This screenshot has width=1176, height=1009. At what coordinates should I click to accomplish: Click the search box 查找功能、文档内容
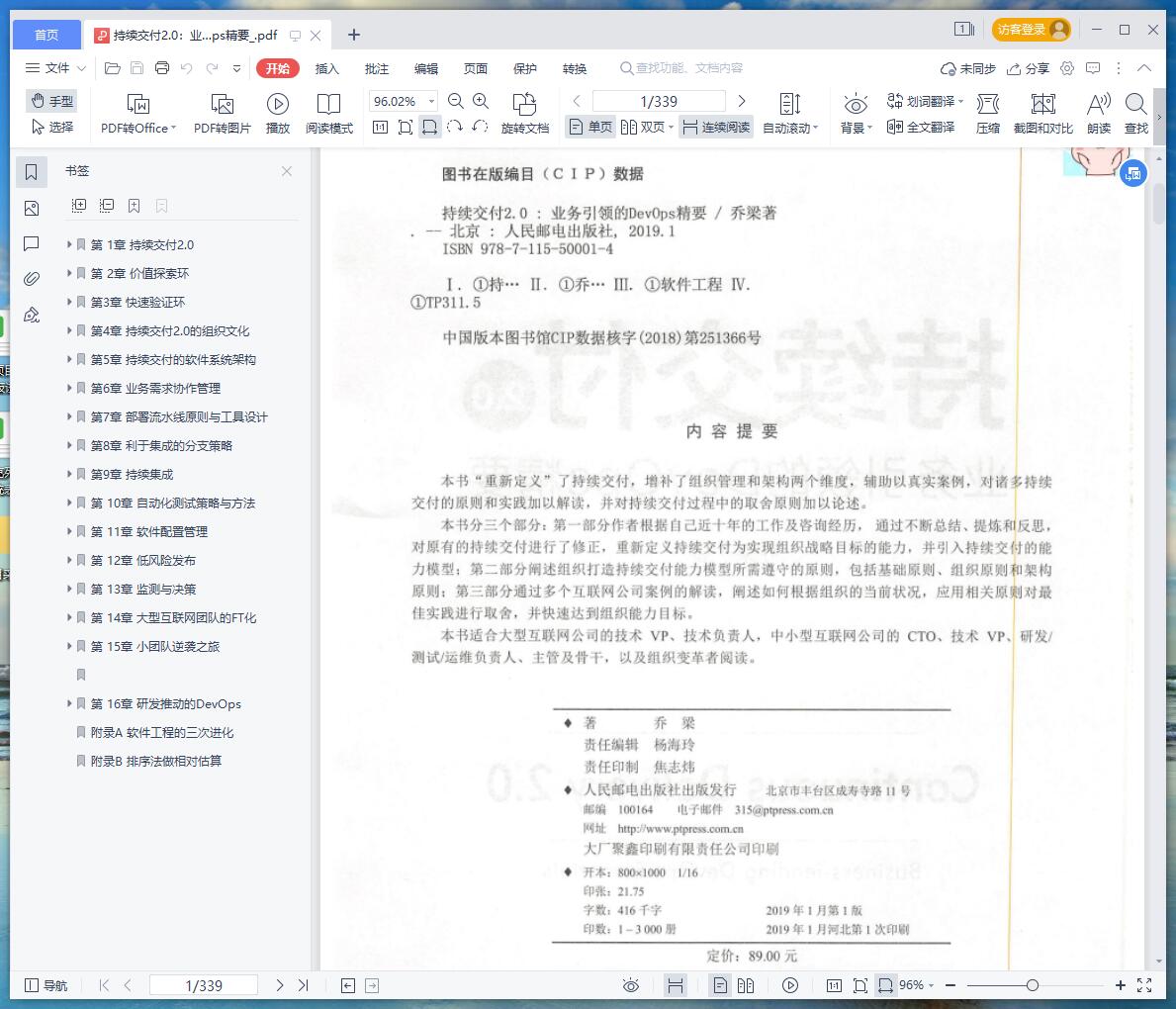pos(681,68)
